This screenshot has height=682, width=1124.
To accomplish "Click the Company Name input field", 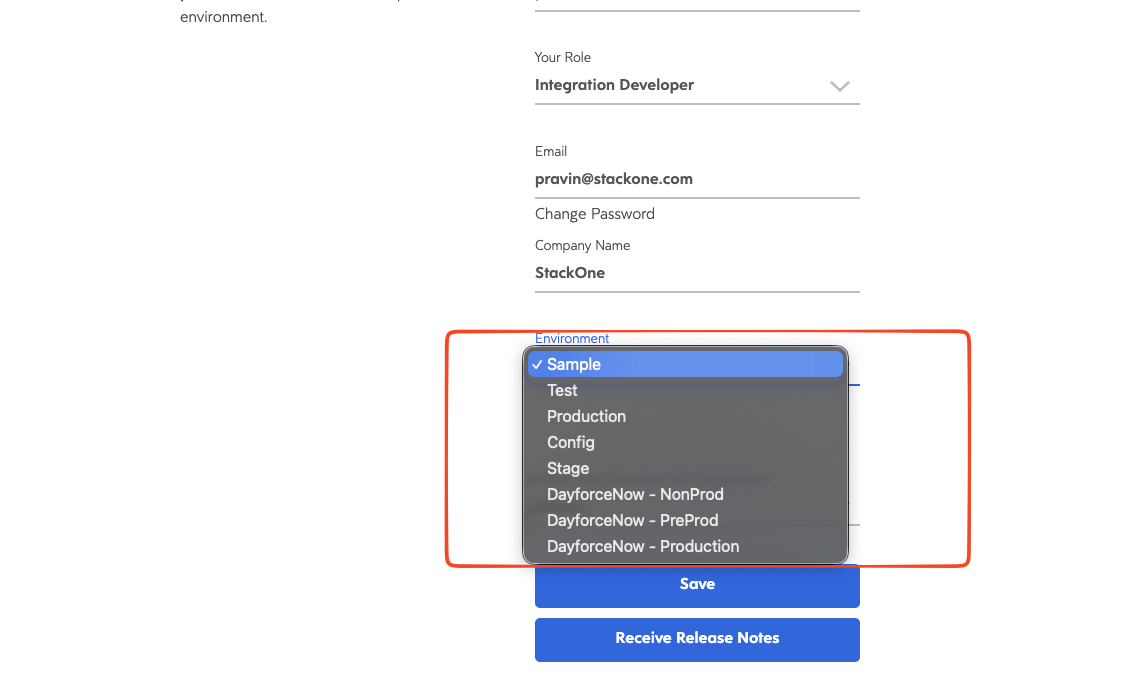I will [x=697, y=273].
